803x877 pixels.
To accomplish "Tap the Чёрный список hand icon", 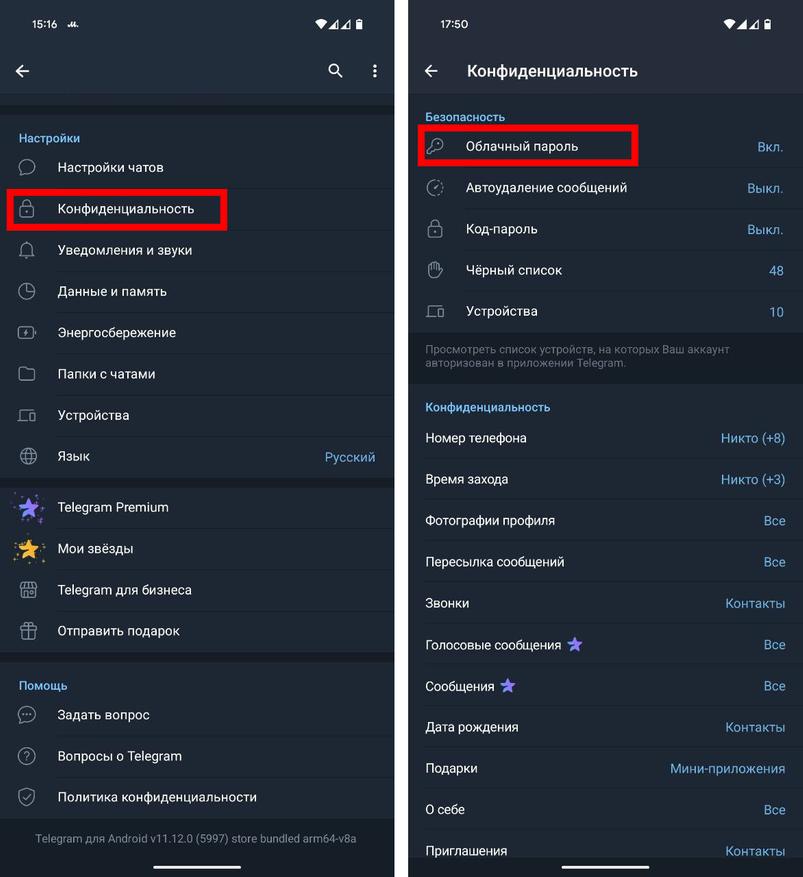I will pyautogui.click(x=435, y=270).
